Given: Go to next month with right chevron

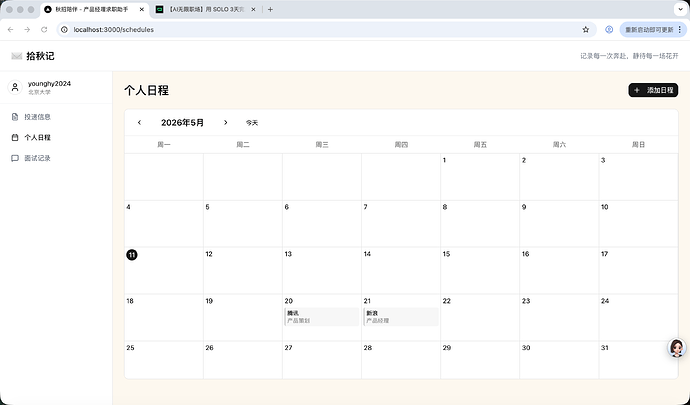Looking at the screenshot, I should click(x=225, y=122).
